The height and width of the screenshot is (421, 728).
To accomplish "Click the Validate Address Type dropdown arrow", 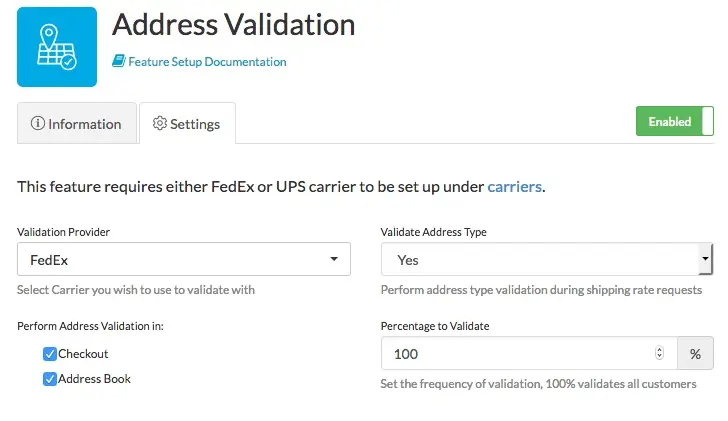I will coord(705,259).
